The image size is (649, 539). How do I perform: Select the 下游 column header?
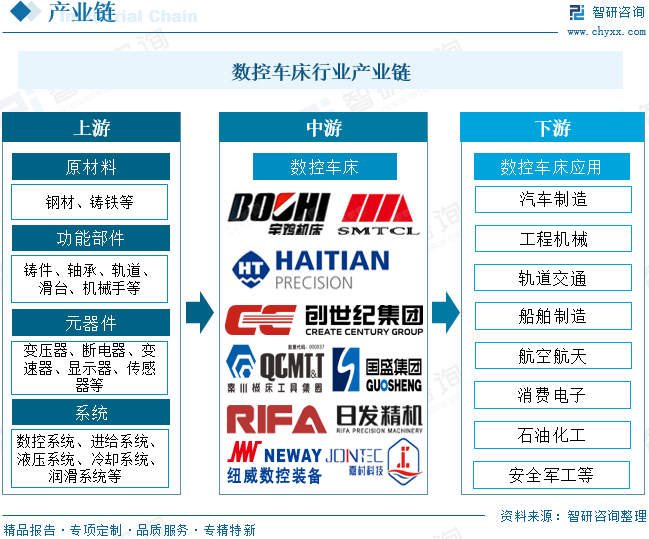click(553, 128)
